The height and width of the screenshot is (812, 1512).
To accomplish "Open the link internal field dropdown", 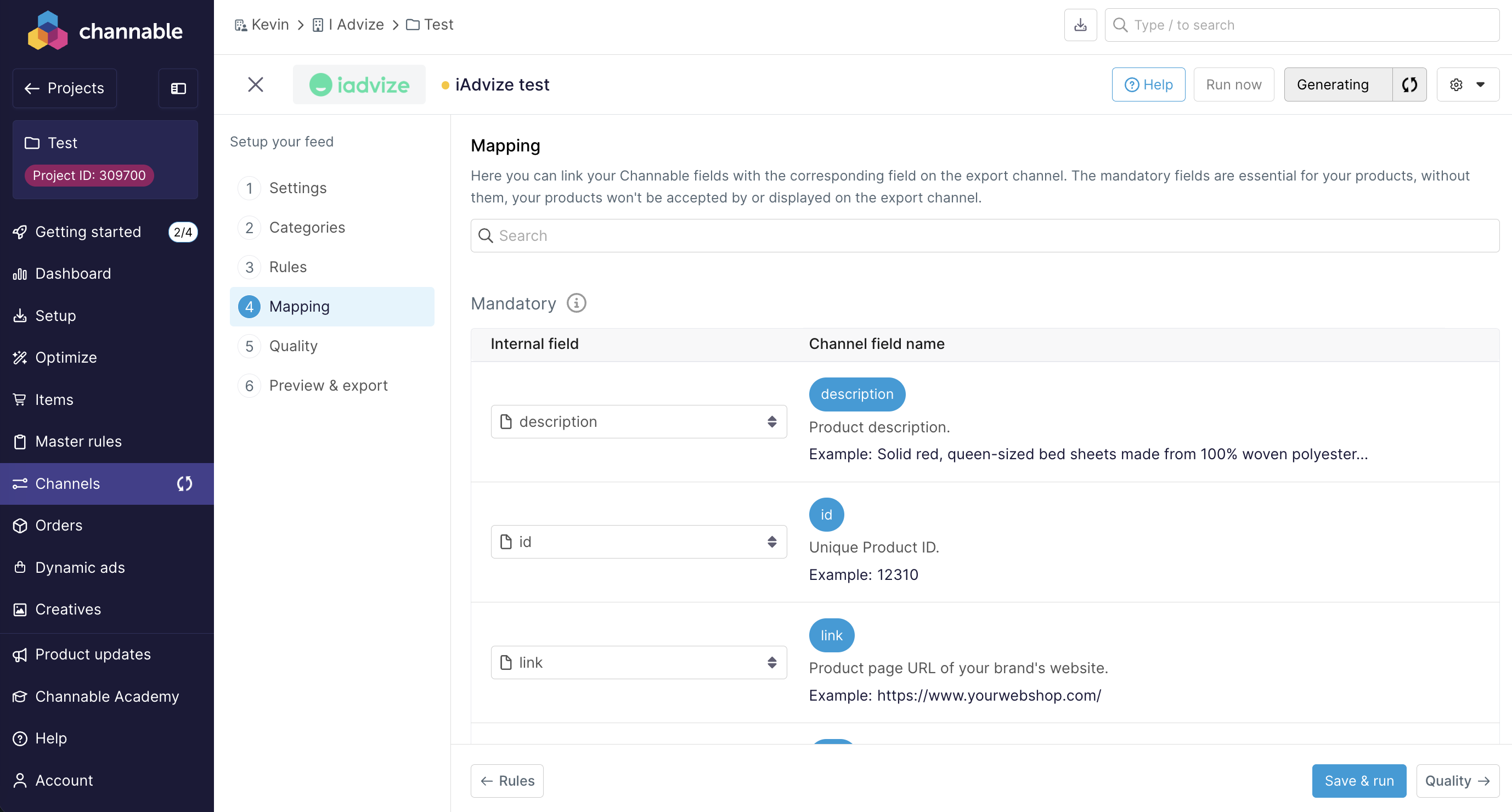I will (x=639, y=662).
